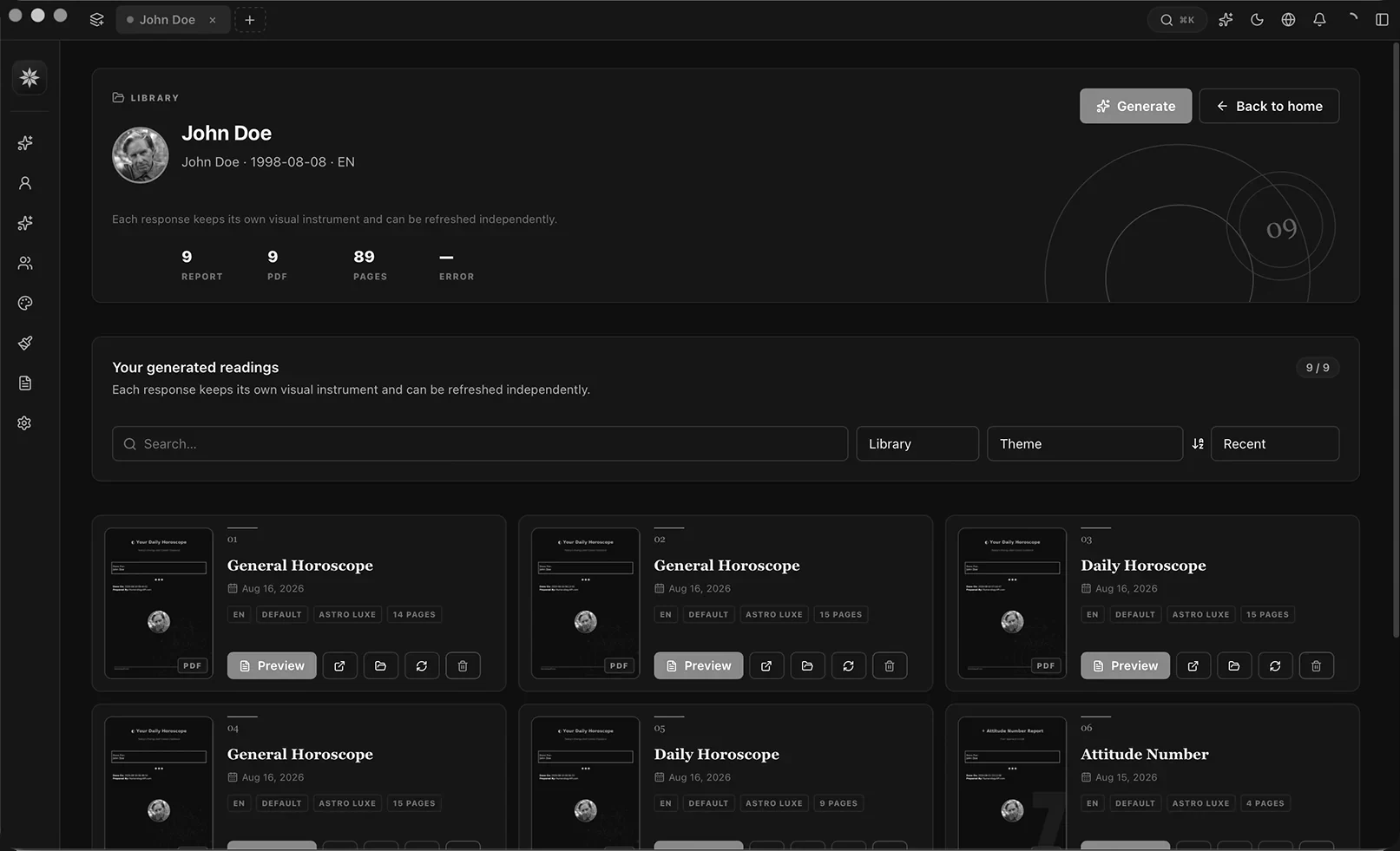This screenshot has width=1400, height=851.
Task: Open the palette themes icon in sidebar
Action: click(25, 303)
